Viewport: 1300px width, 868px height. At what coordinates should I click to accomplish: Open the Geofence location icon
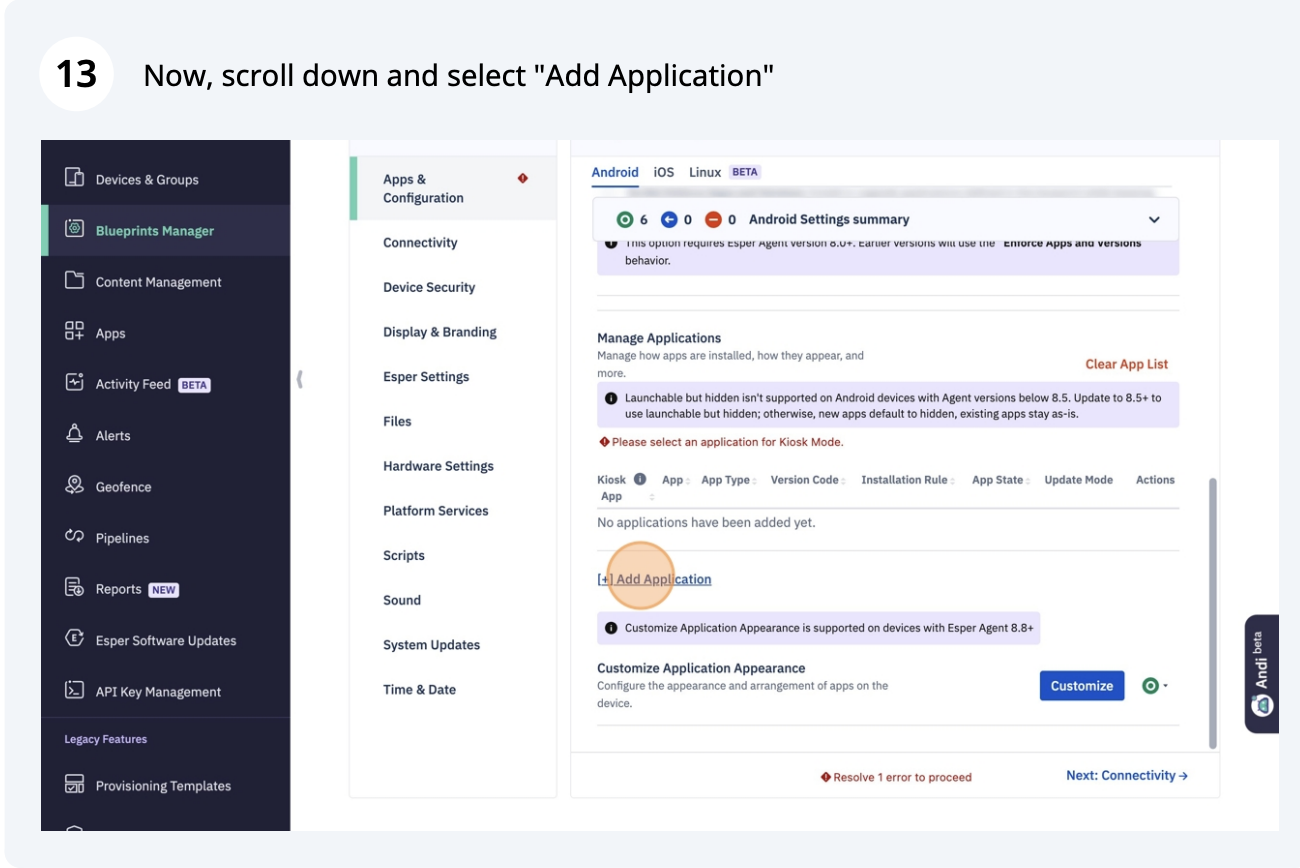(74, 486)
